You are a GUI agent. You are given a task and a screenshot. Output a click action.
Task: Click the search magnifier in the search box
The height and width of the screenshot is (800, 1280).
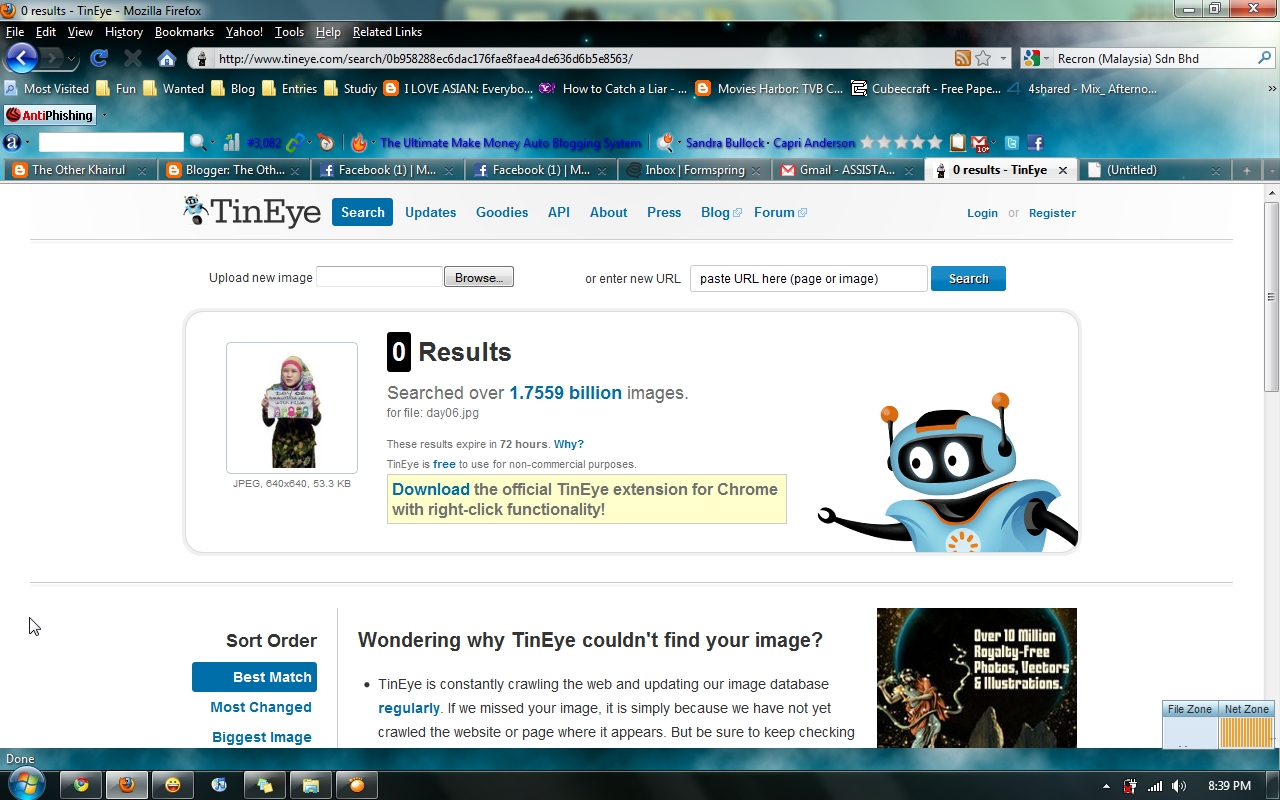tap(1265, 59)
